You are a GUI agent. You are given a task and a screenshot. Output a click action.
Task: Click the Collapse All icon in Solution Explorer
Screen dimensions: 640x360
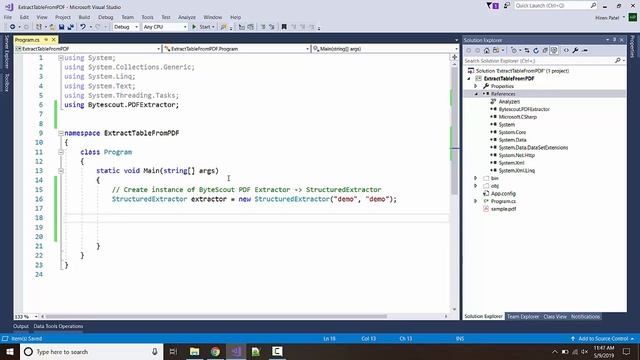[x=545, y=51]
